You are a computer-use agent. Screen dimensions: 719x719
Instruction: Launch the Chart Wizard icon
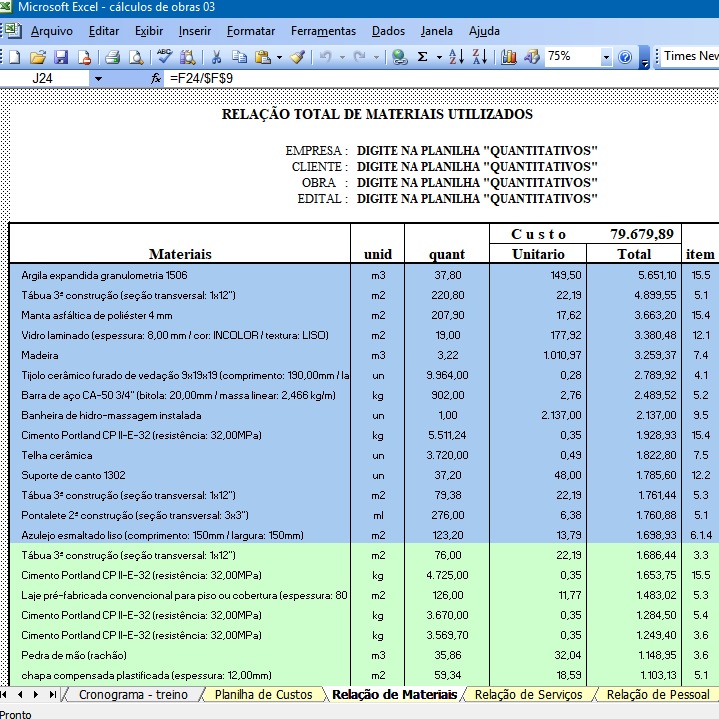click(509, 57)
